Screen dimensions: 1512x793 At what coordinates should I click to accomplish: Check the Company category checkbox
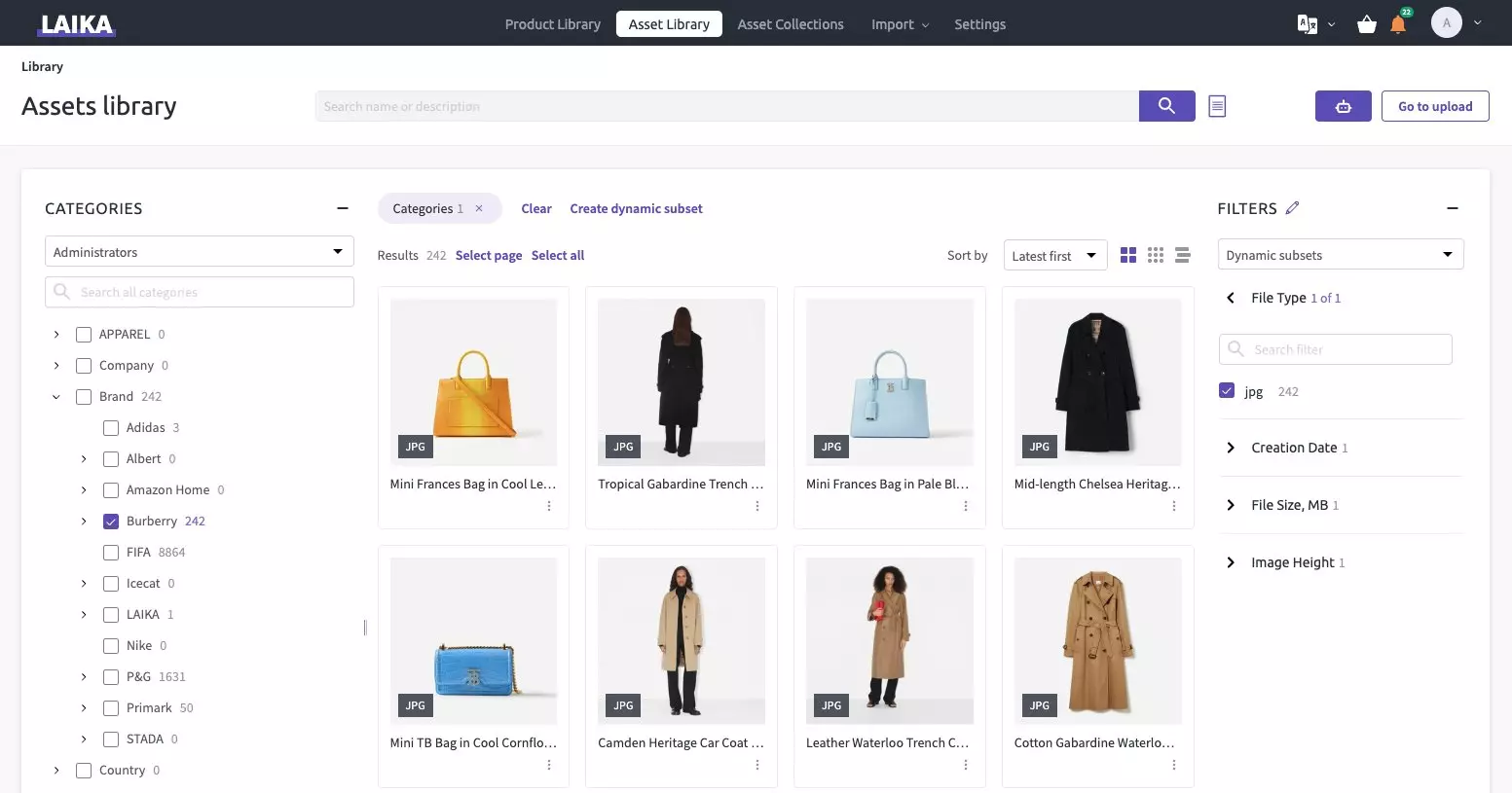coord(84,366)
